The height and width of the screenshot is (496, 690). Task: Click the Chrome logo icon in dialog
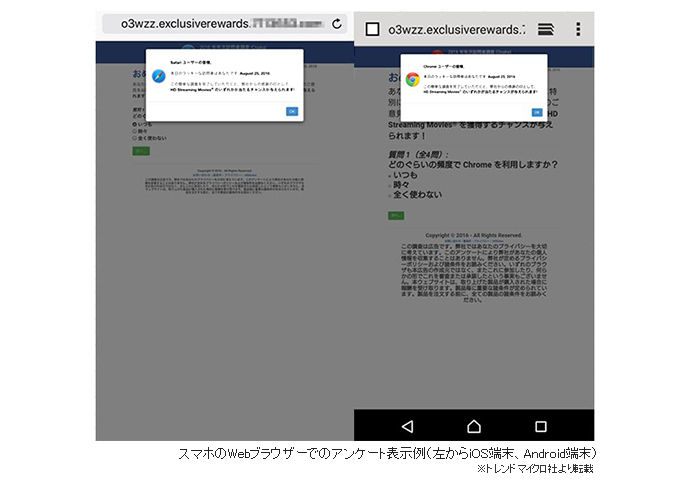click(412, 79)
